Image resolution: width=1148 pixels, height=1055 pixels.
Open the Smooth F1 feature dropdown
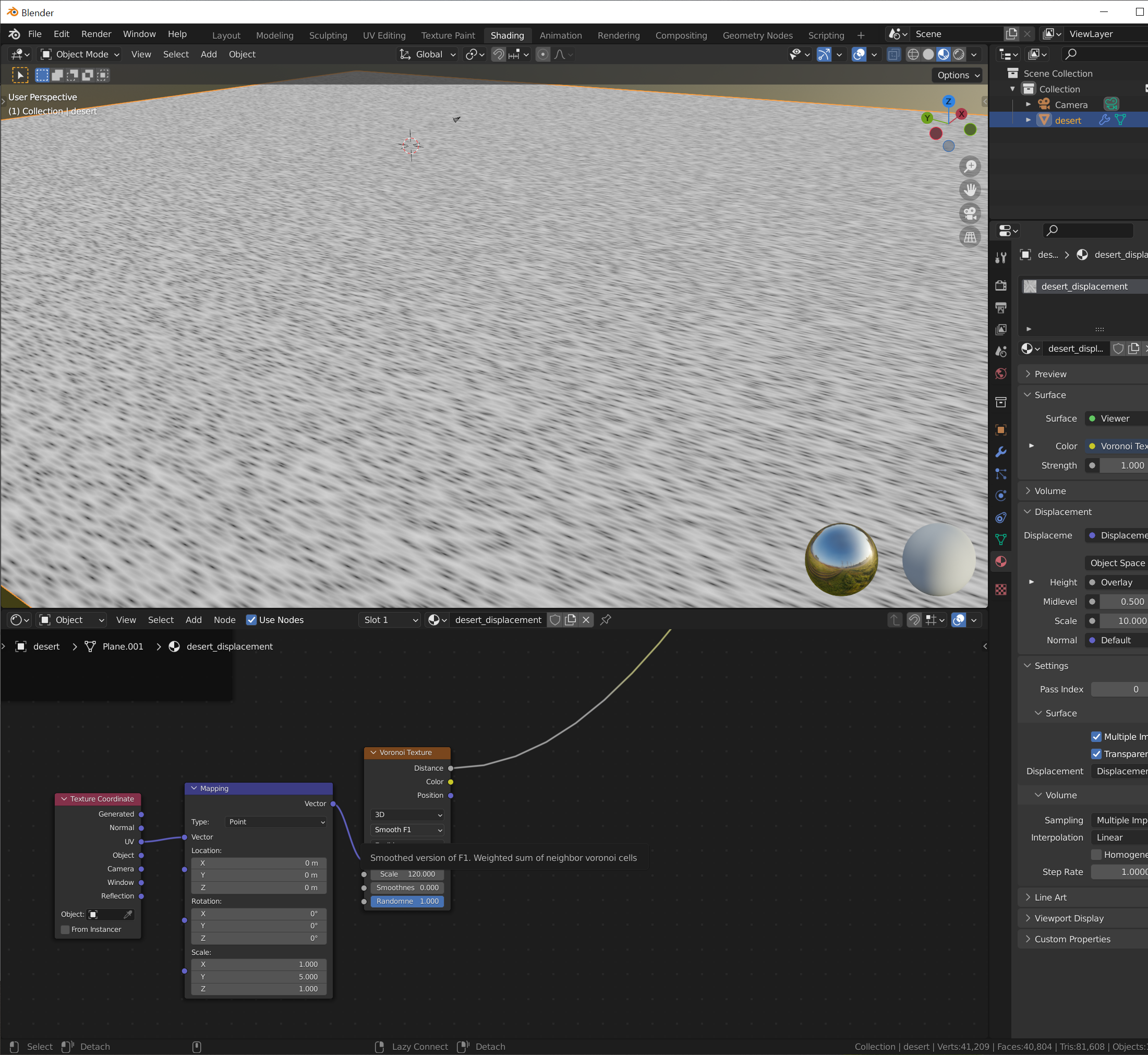coord(407,830)
